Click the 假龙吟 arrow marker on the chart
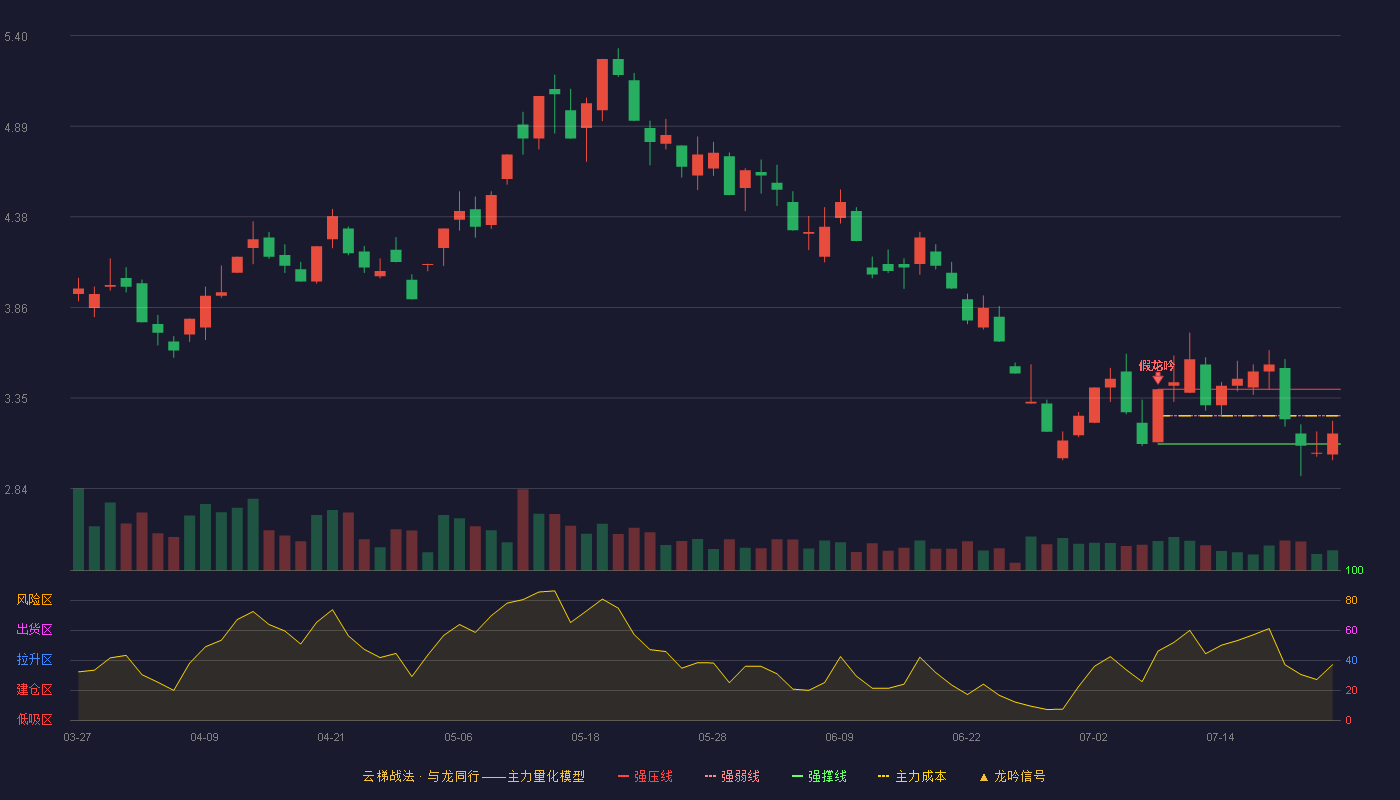Screen dimensions: 1400x800 1157,378
